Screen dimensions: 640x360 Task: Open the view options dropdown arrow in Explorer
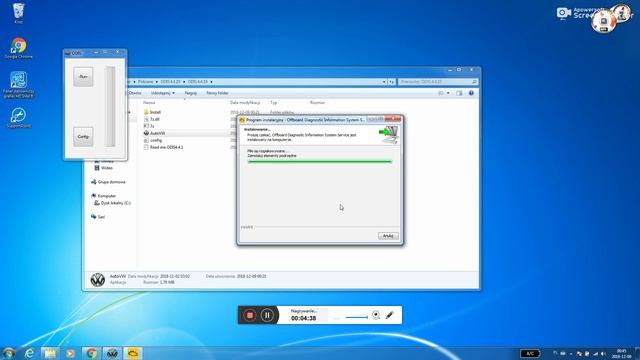[448, 93]
